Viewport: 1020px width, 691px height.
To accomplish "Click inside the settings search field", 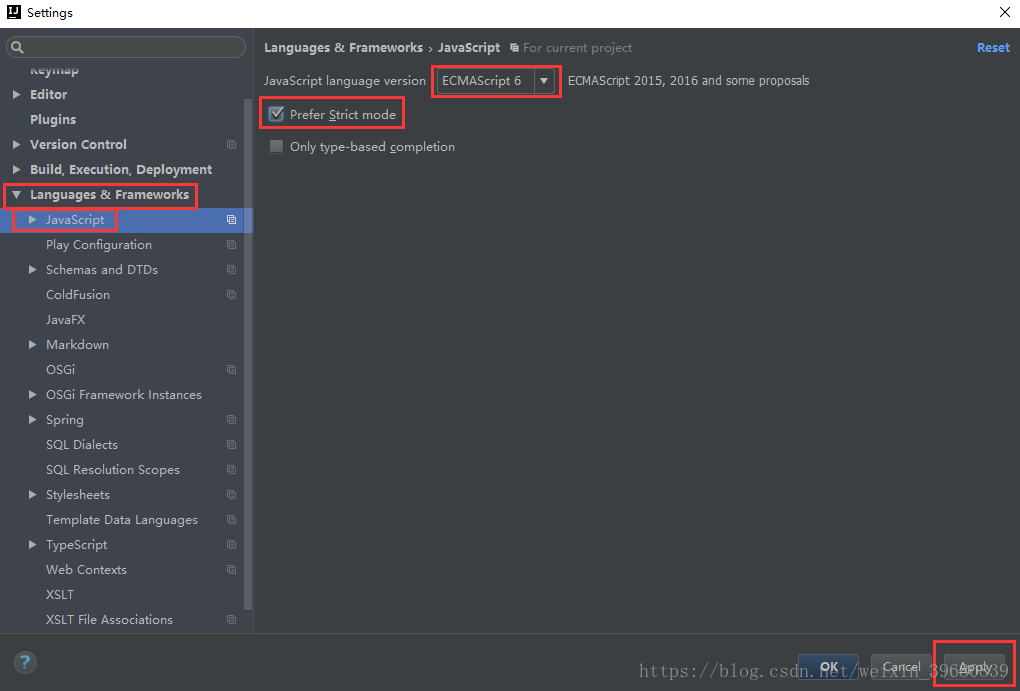I will [126, 47].
